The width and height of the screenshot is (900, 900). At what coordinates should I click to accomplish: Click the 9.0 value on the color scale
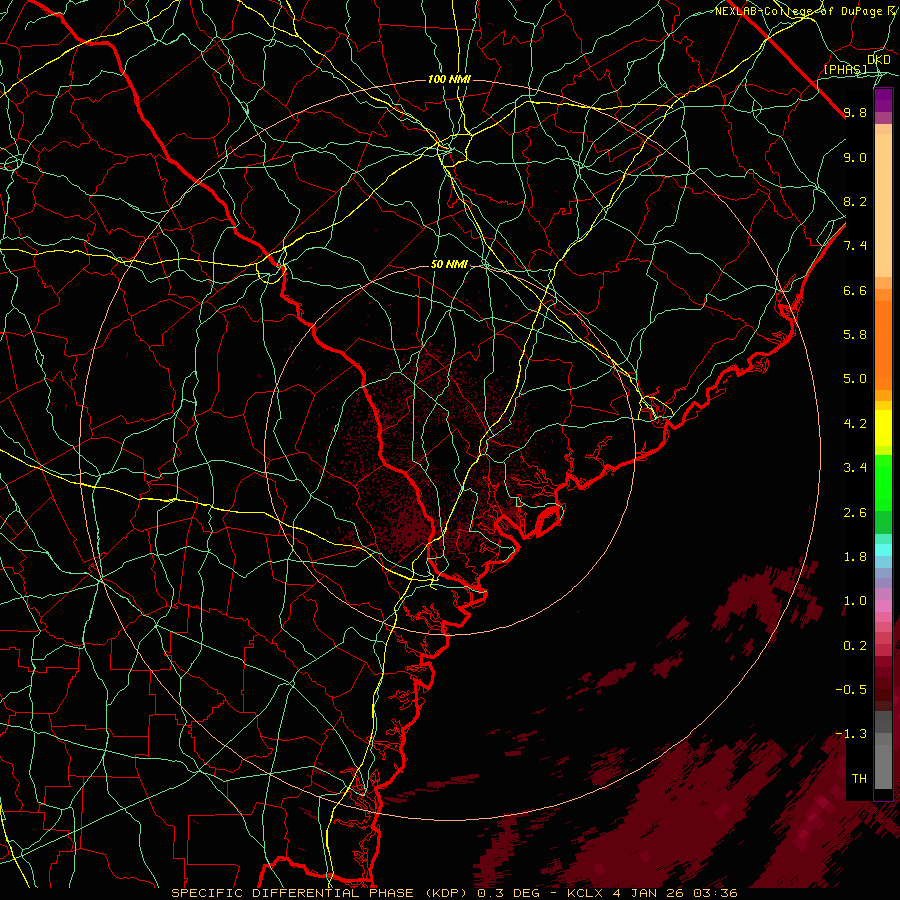click(855, 157)
